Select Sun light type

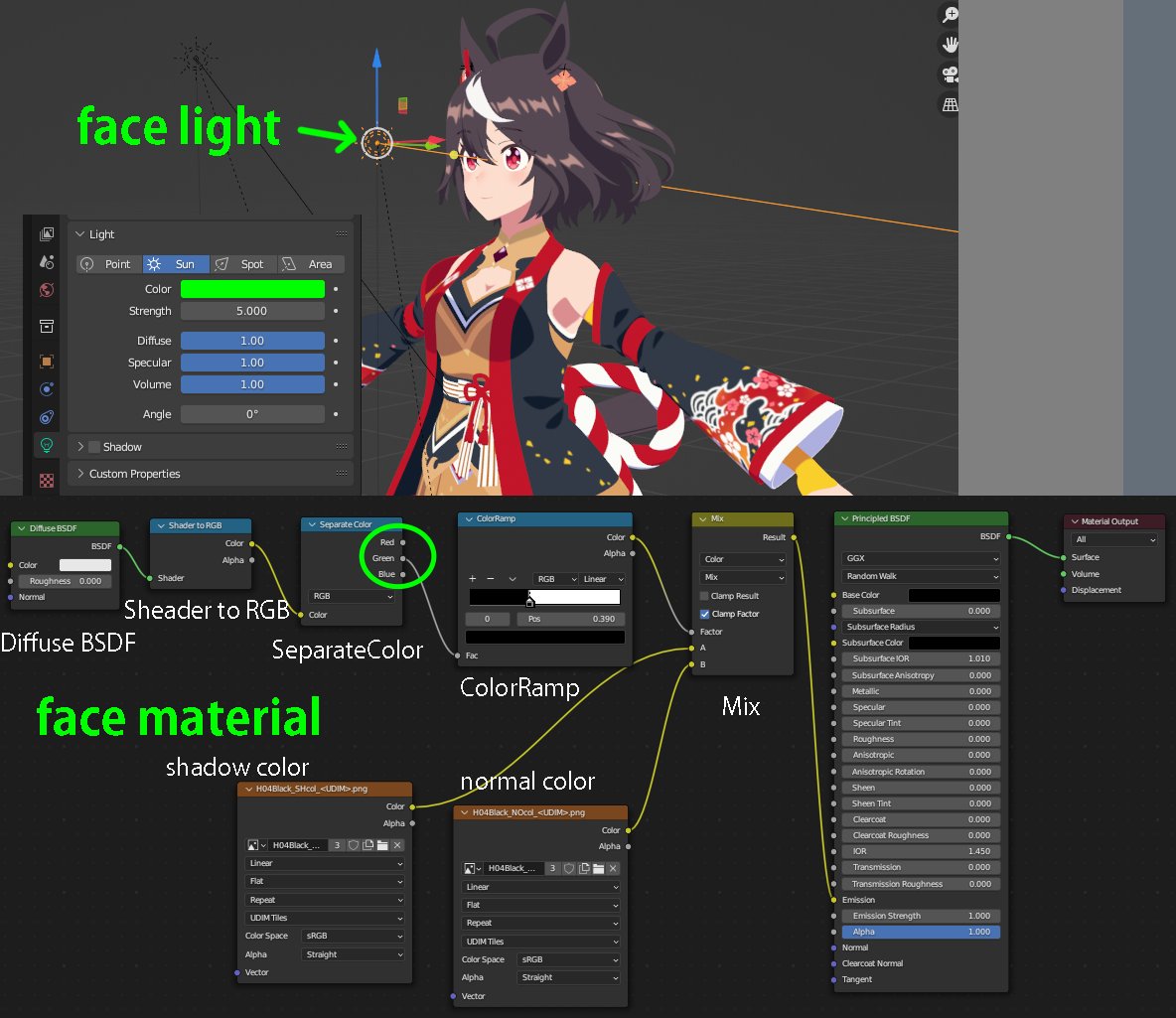click(x=176, y=264)
